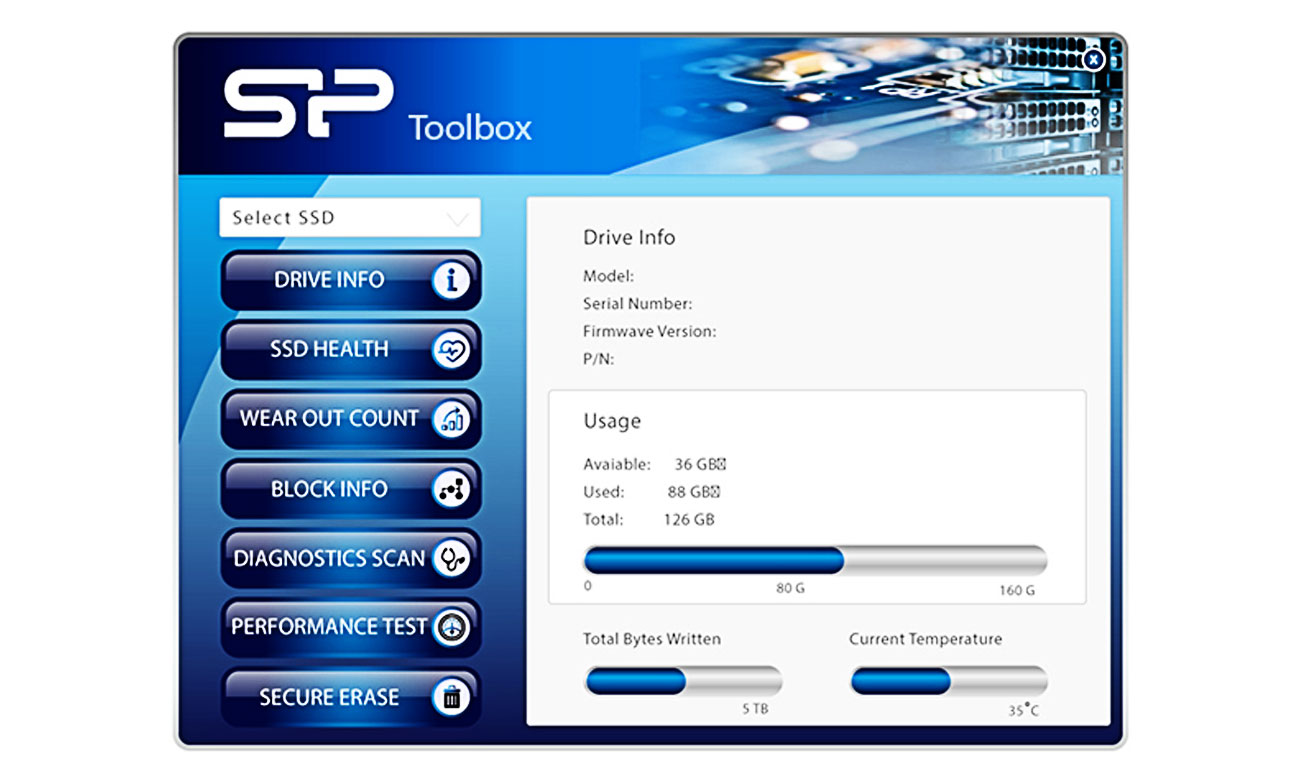Select the Serial Number: label
Screen dimensions: 1300x780
coord(637,303)
